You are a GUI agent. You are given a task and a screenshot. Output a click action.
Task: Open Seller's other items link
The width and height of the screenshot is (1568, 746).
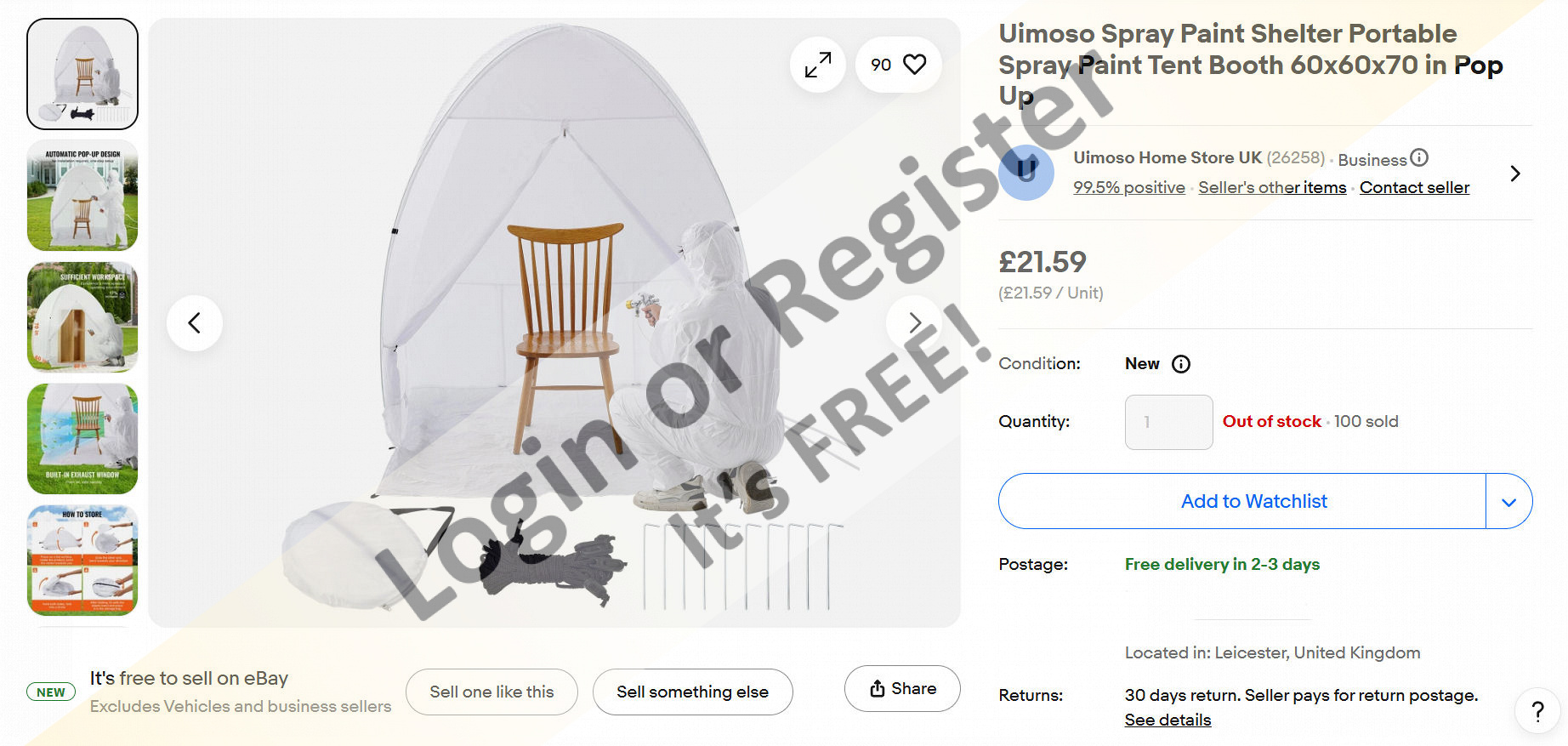(x=1272, y=188)
